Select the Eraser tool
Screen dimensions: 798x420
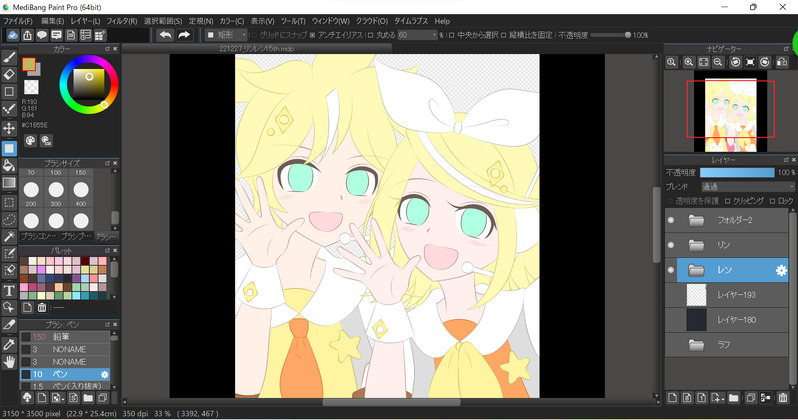[9, 74]
